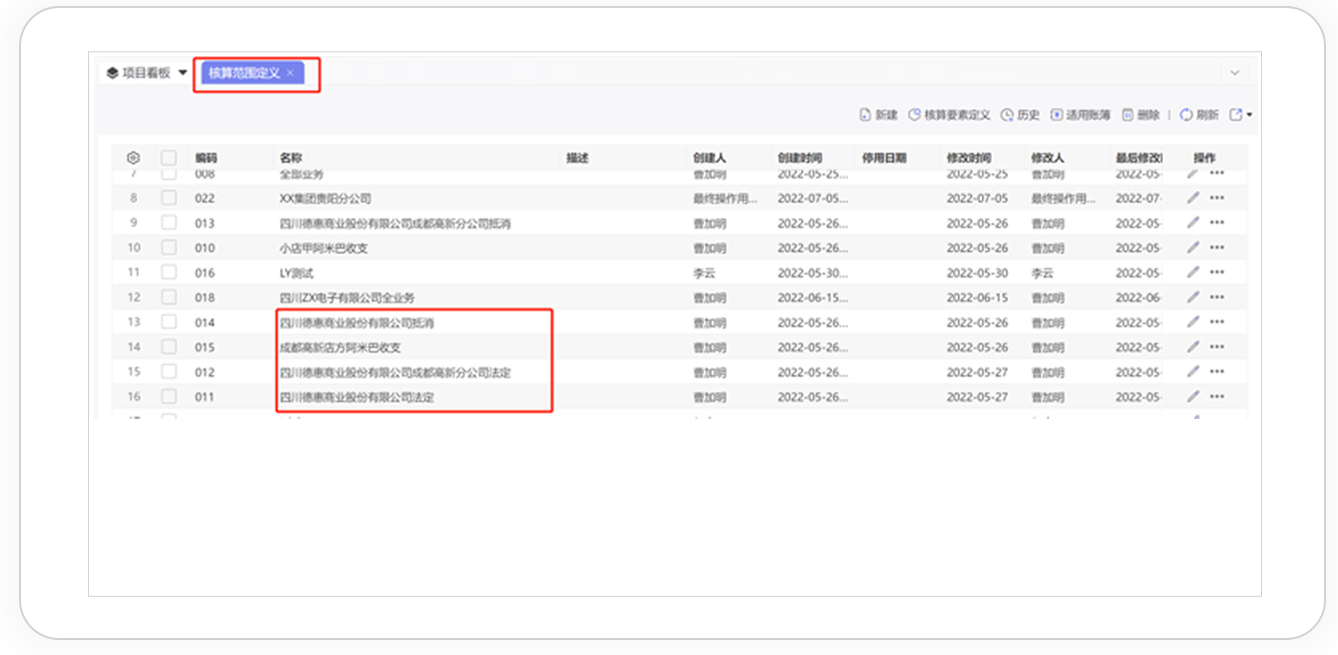Open the 历史 (History) view
Image resolution: width=1338 pixels, height=655 pixels.
[1007, 115]
